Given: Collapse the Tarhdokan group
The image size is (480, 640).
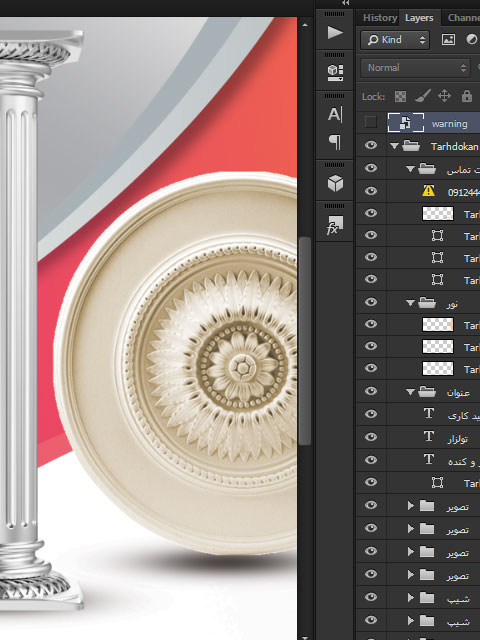Looking at the screenshot, I should (x=394, y=146).
